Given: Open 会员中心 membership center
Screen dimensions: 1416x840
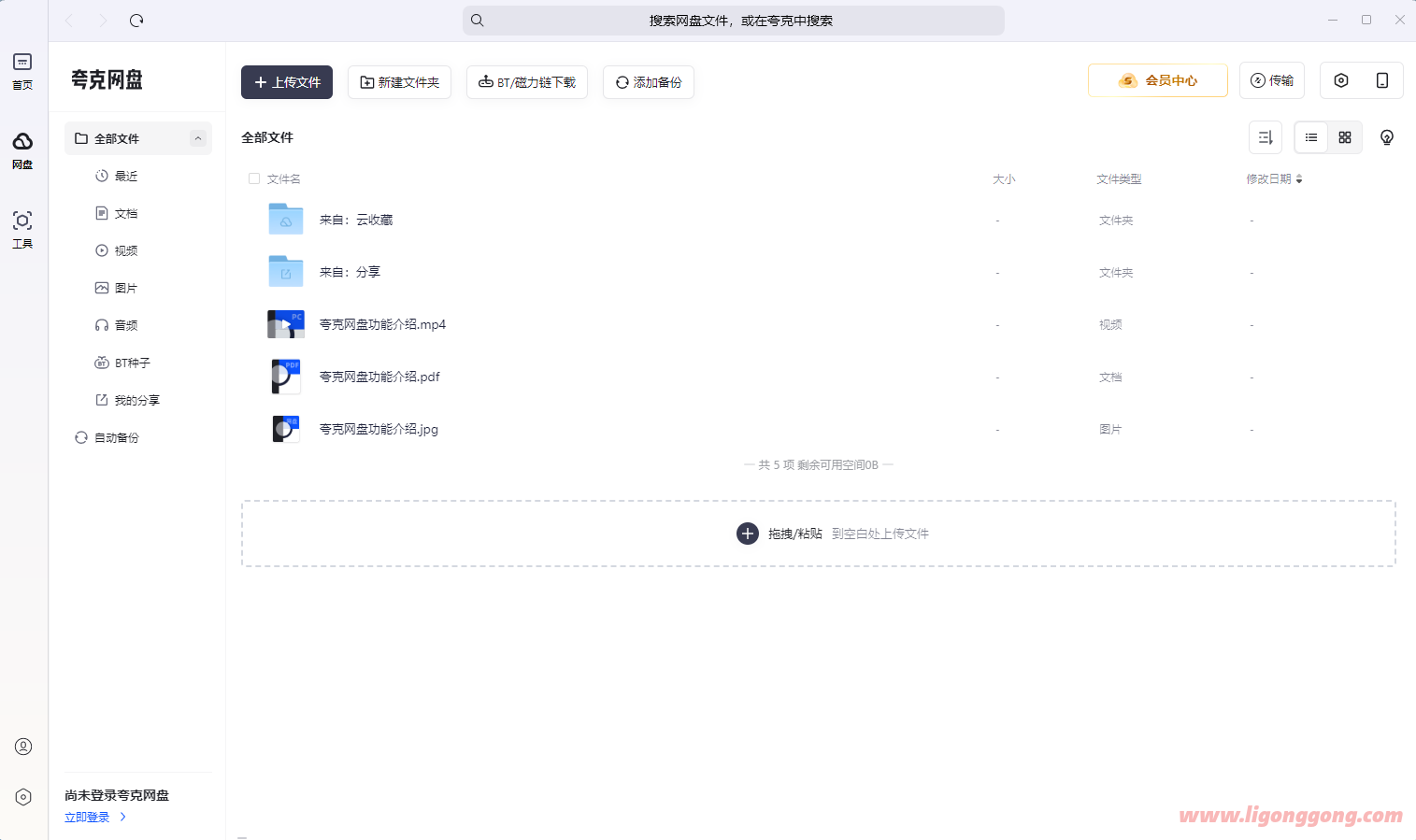Looking at the screenshot, I should (1157, 80).
